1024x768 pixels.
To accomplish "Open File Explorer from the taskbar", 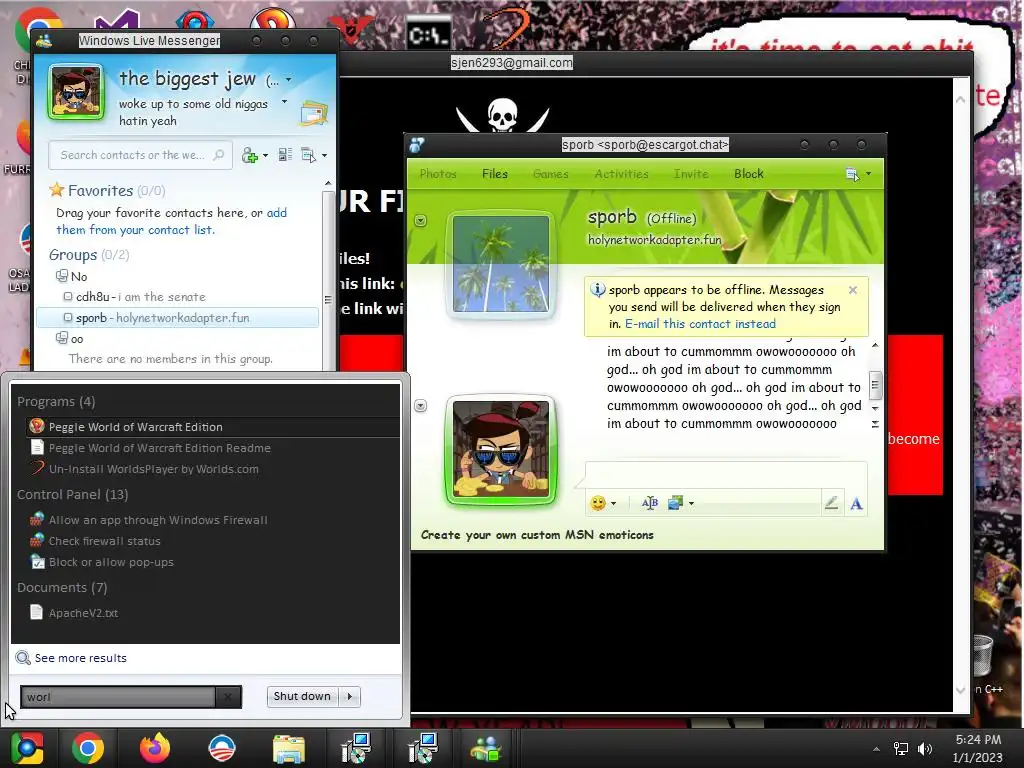I will coord(289,748).
